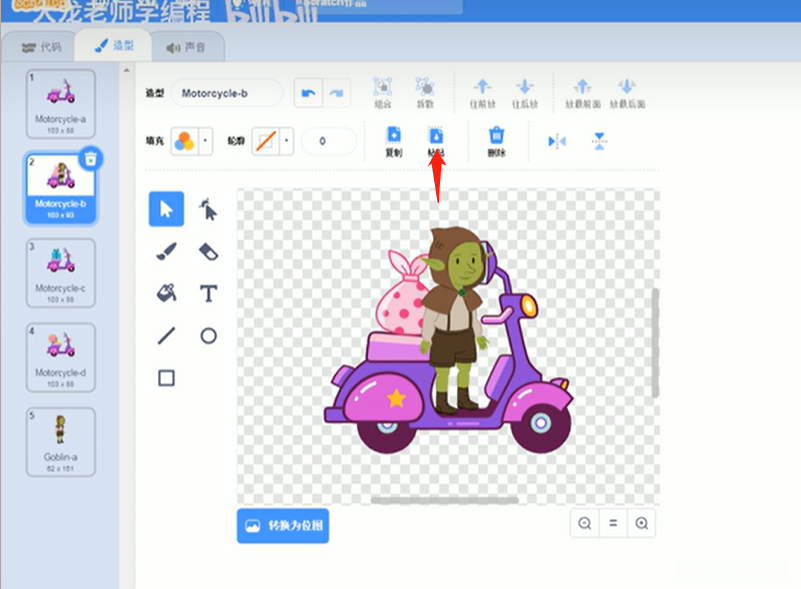Select the Line drawing tool

coord(166,336)
